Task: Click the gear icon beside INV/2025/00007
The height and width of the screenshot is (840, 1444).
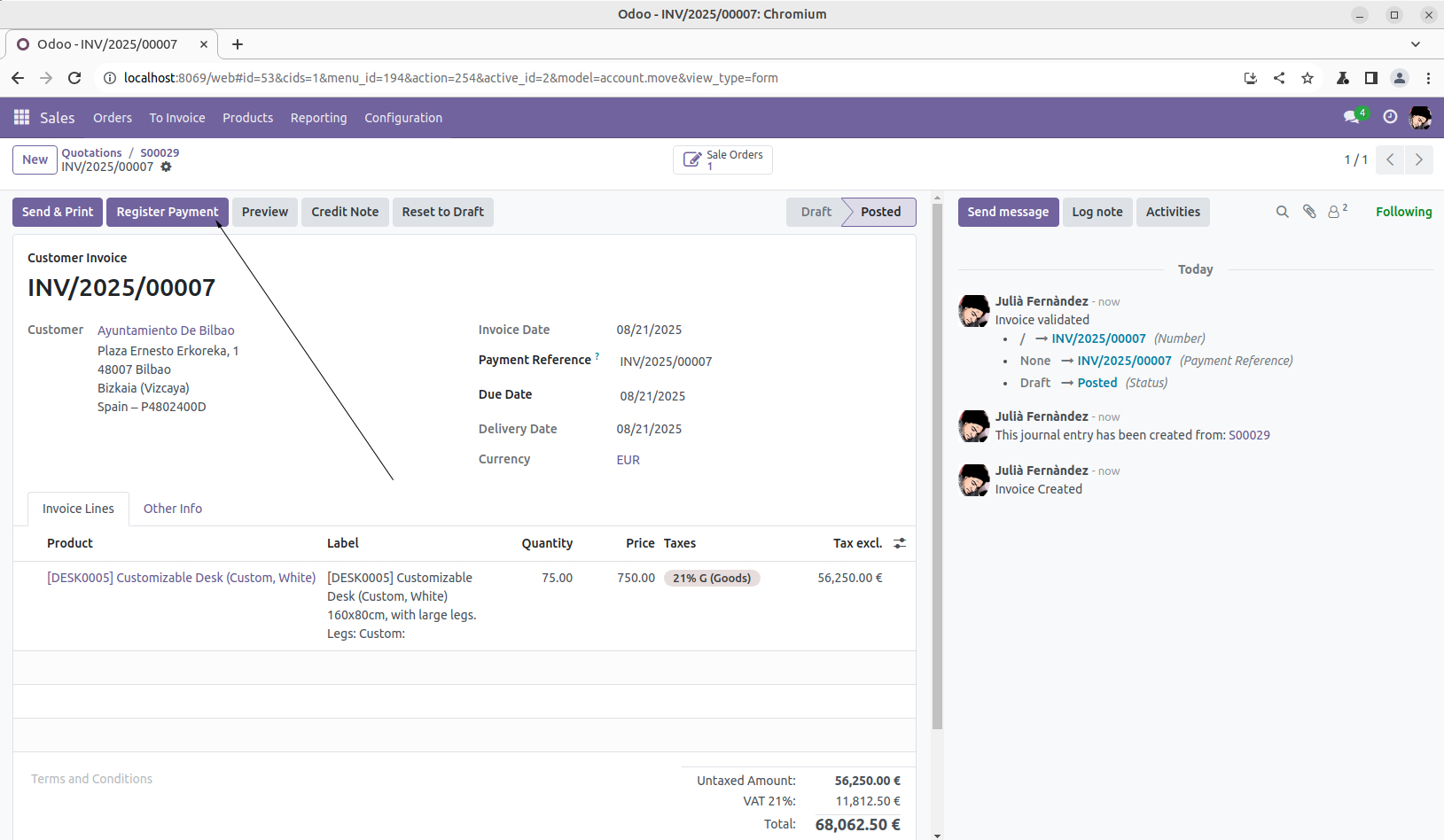Action: [166, 167]
